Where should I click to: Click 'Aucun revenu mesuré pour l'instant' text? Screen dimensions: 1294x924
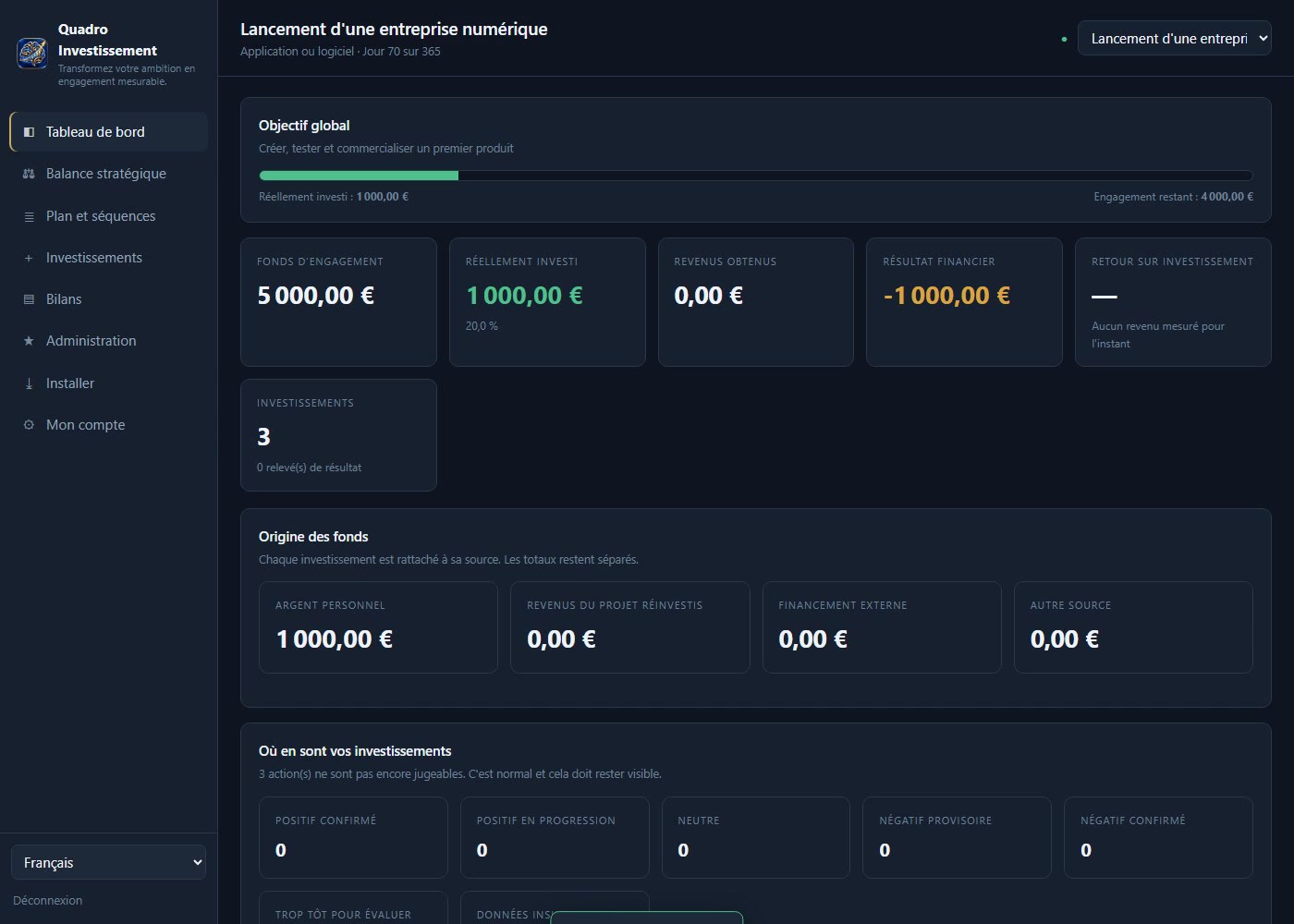[x=1158, y=334]
